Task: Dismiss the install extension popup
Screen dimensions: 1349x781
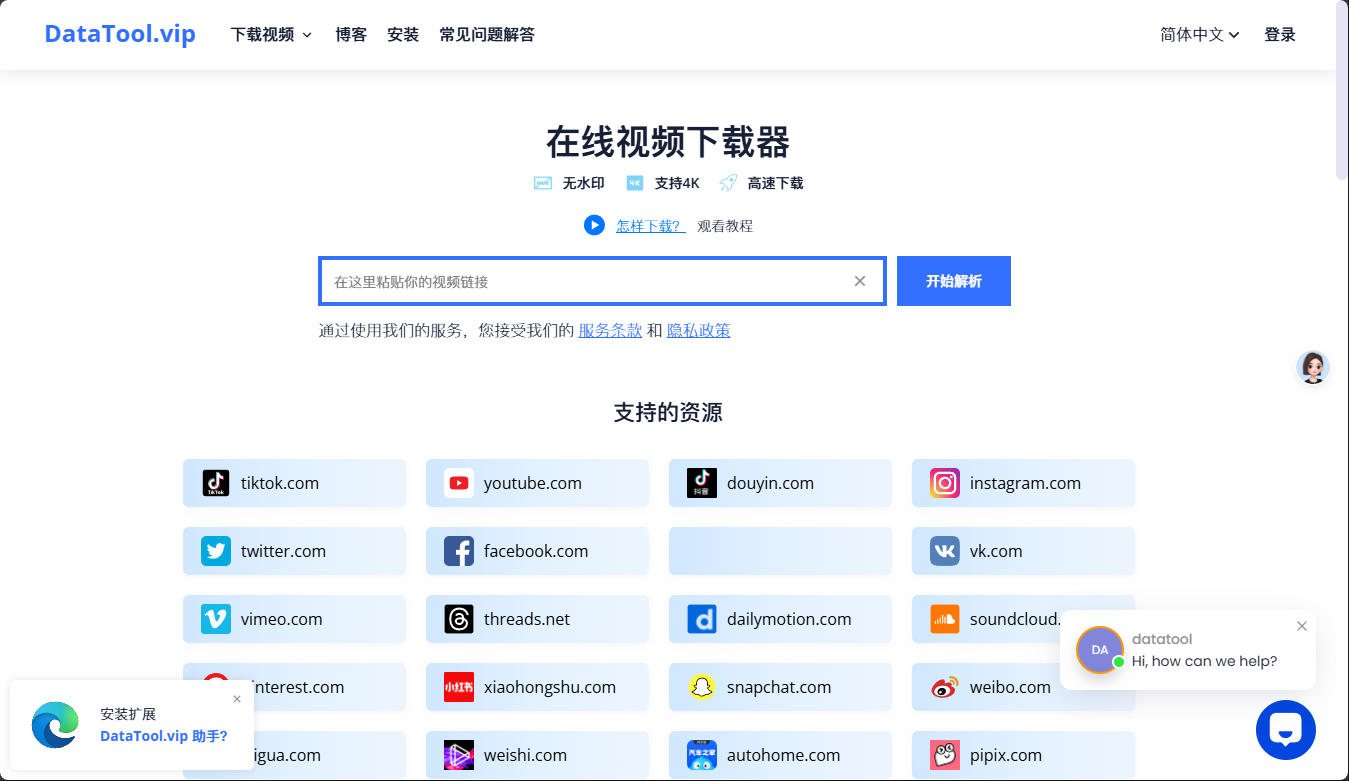Action: click(x=237, y=699)
